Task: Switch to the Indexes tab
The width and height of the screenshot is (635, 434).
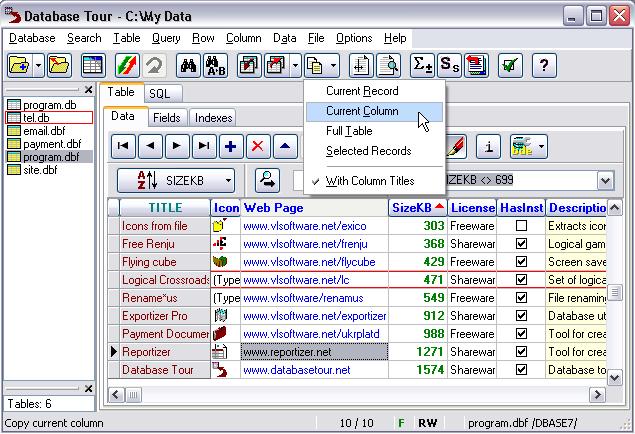Action: [213, 118]
